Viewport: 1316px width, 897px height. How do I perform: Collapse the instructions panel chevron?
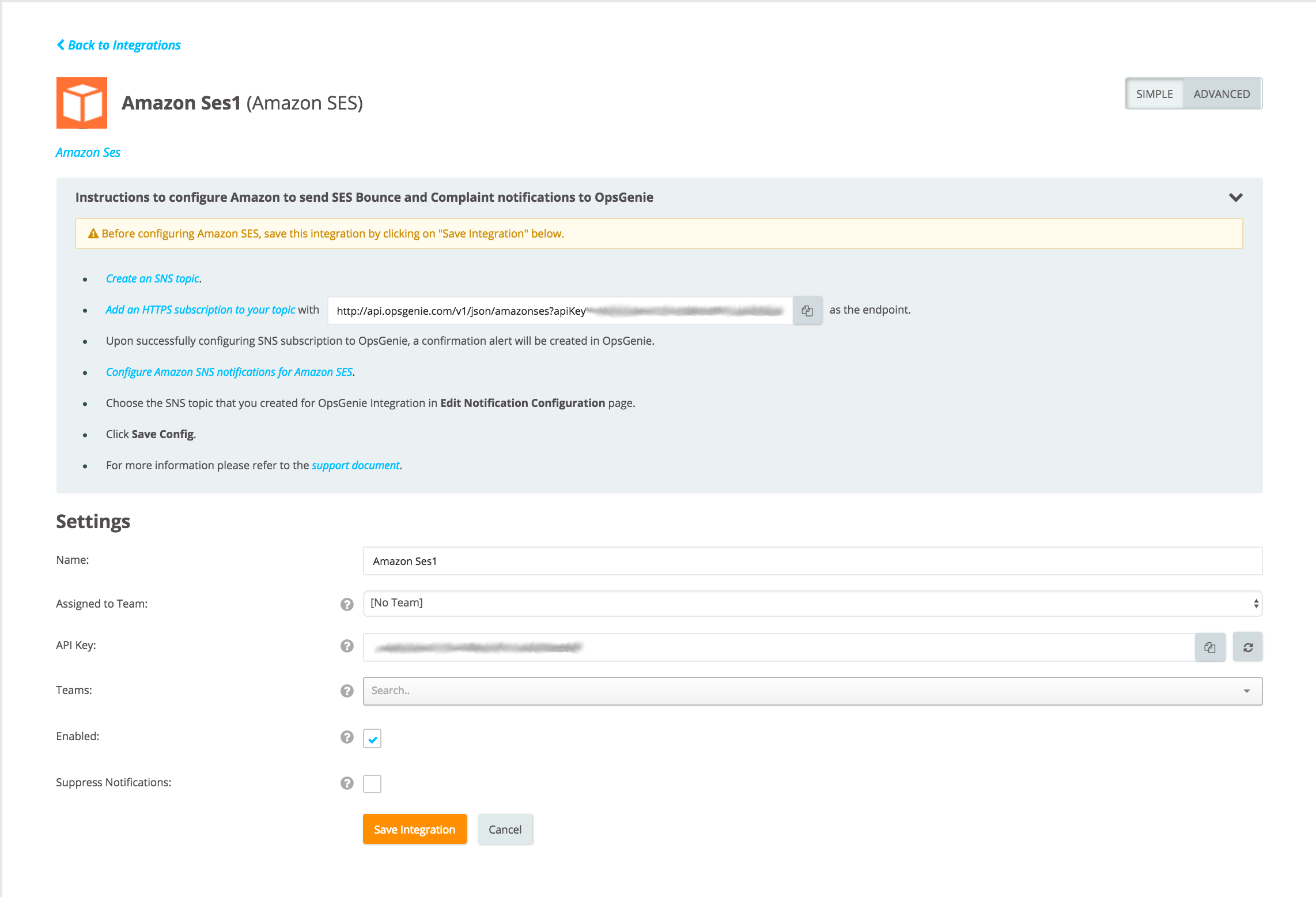pos(1235,198)
